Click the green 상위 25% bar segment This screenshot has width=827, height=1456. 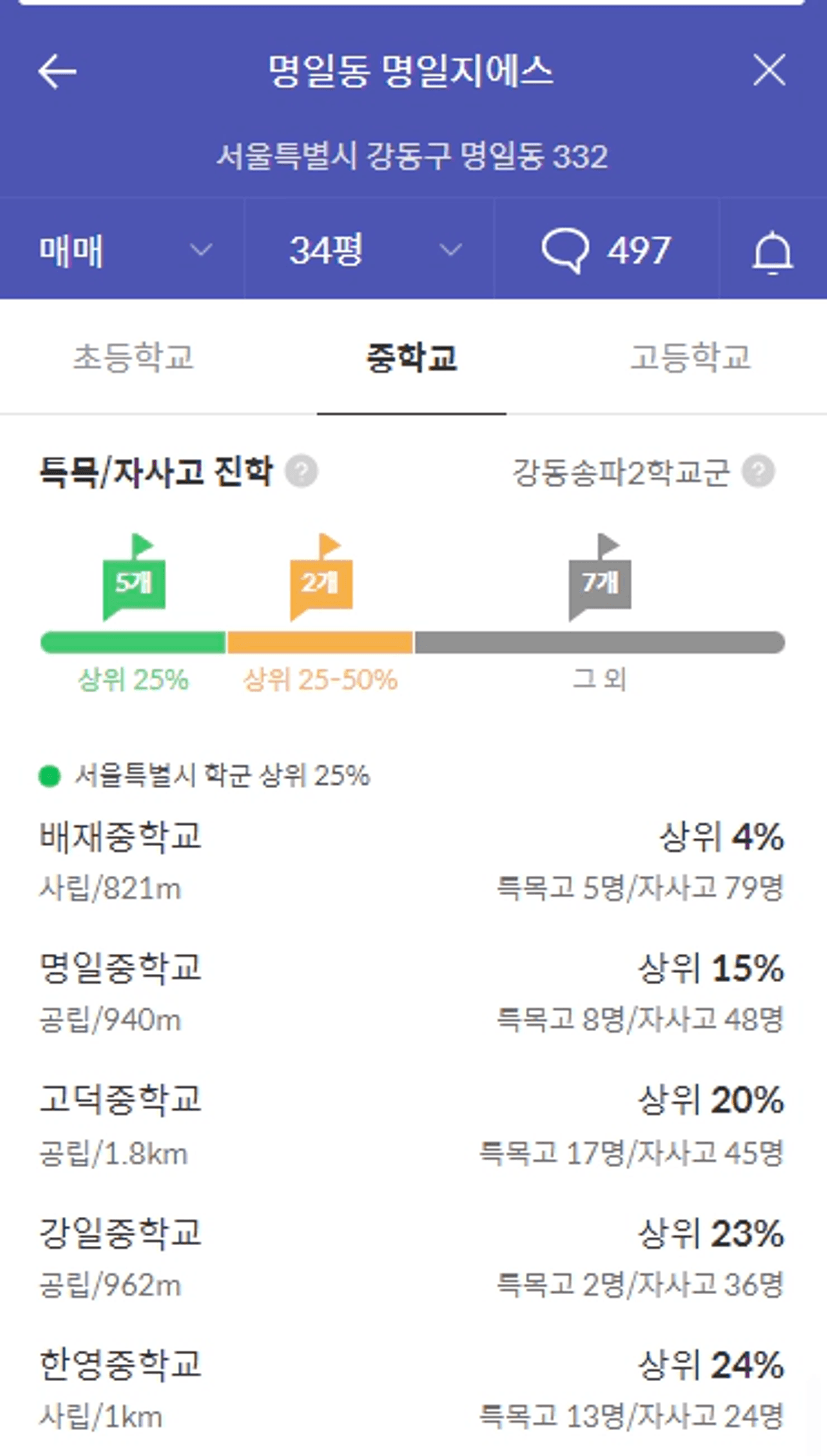pos(133,642)
